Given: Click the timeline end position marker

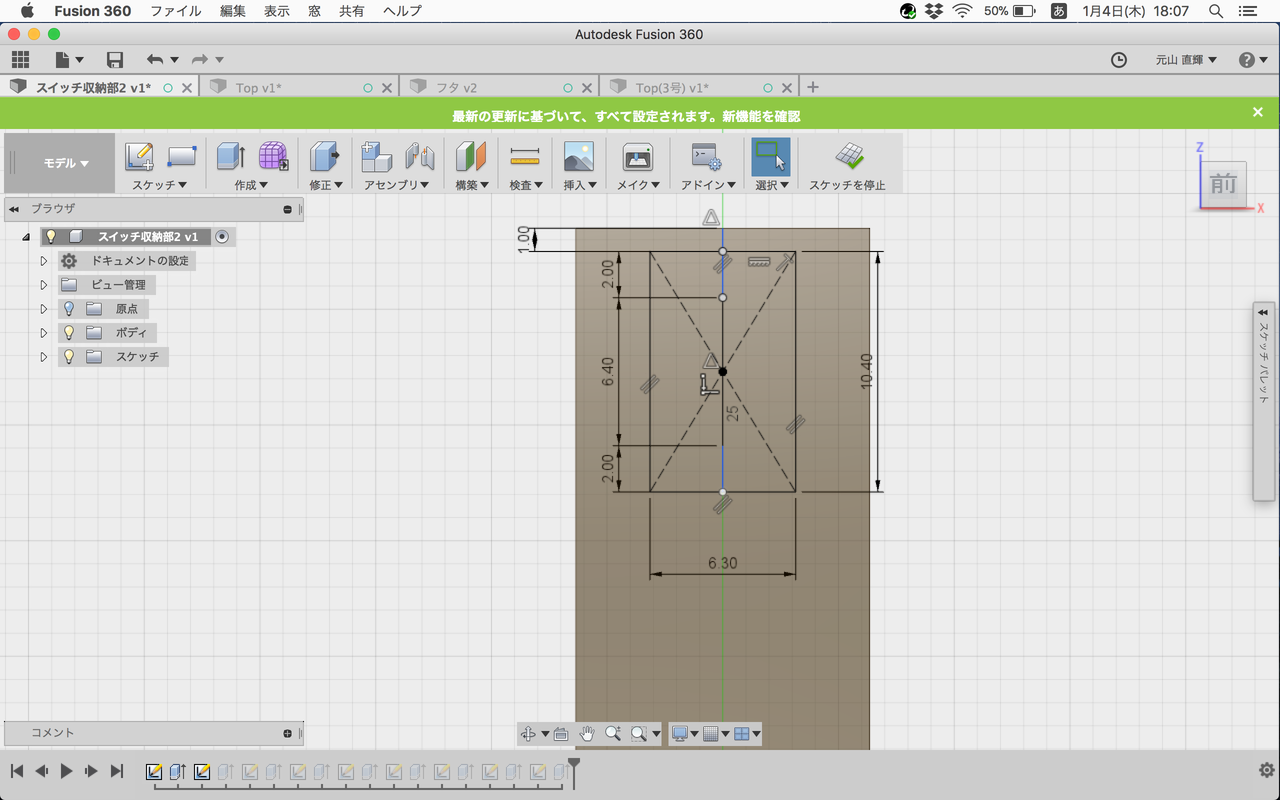Looking at the screenshot, I should pos(573,772).
